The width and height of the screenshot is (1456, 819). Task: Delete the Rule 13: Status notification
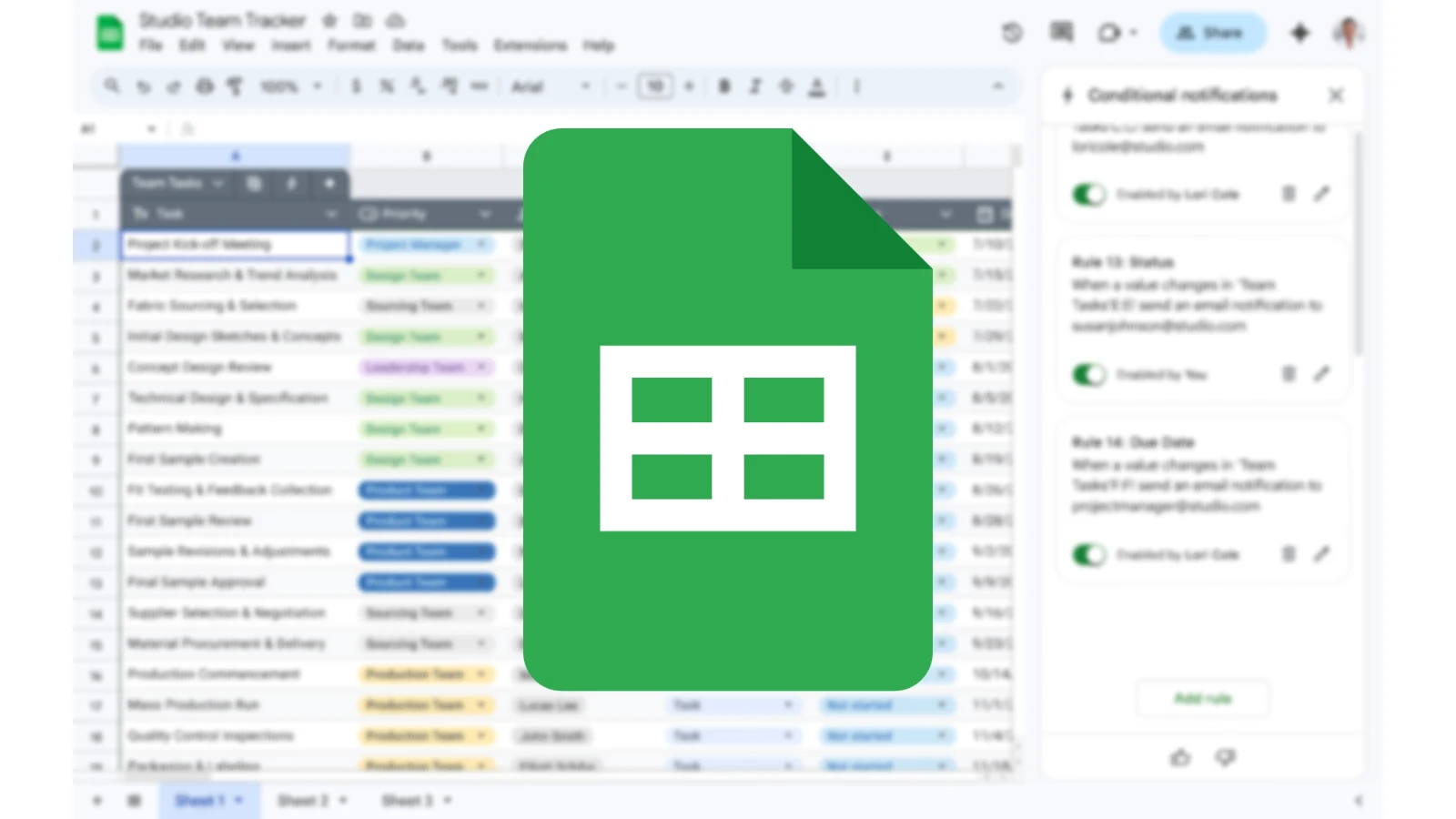pyautogui.click(x=1289, y=374)
